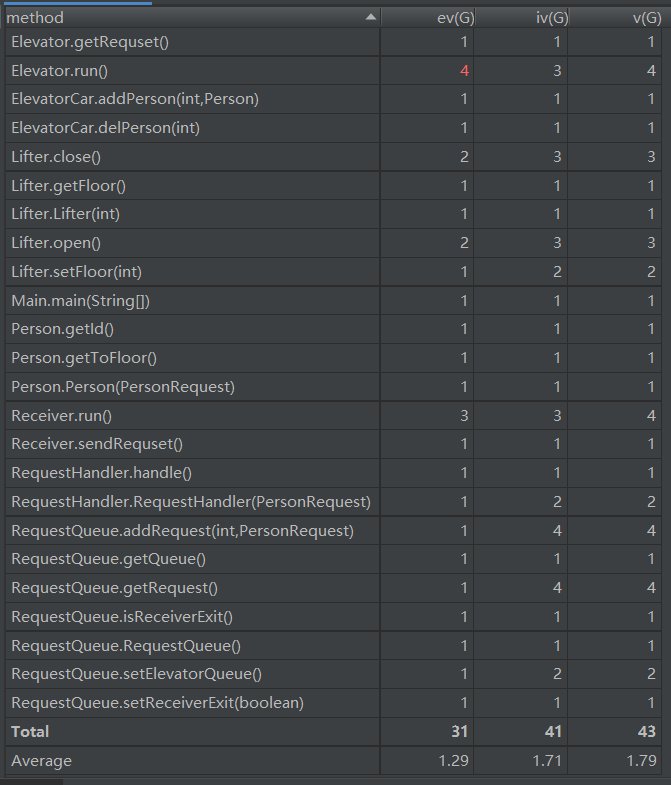Viewport: 671px width, 785px height.
Task: Select ElevatorCar.addPerson(int,Person) method name
Action: (135, 99)
